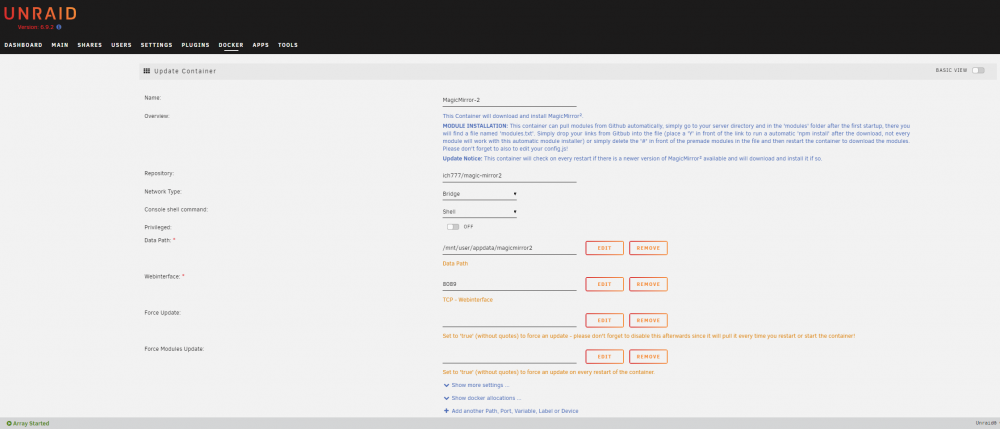The image size is (1000, 429).
Task: Open the Users menu
Action: (121, 45)
